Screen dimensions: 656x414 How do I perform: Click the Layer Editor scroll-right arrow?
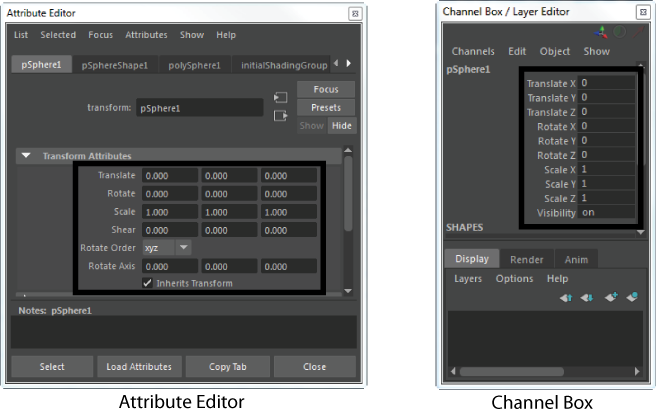coord(637,371)
